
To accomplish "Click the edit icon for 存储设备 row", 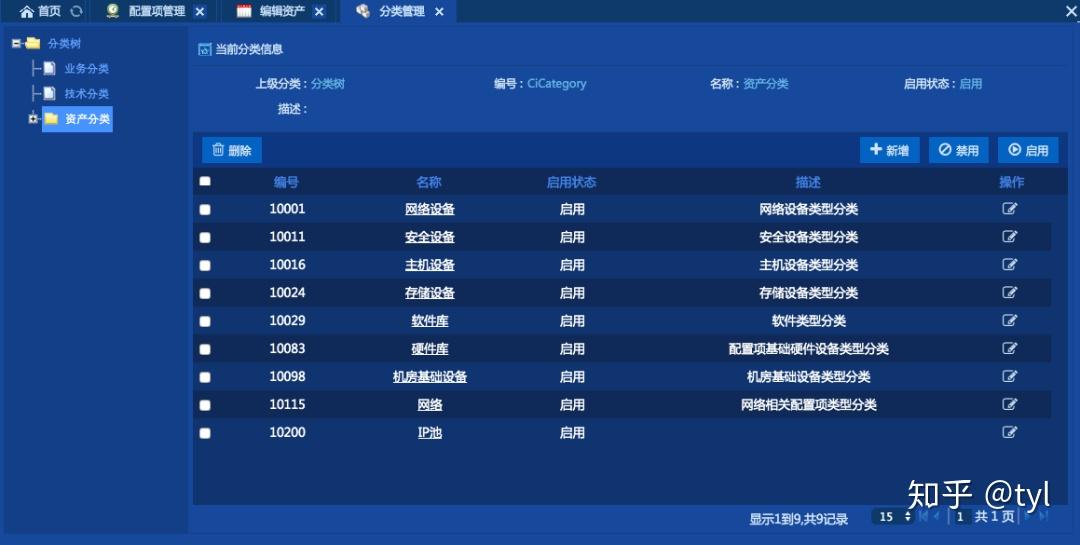I will click(1009, 292).
